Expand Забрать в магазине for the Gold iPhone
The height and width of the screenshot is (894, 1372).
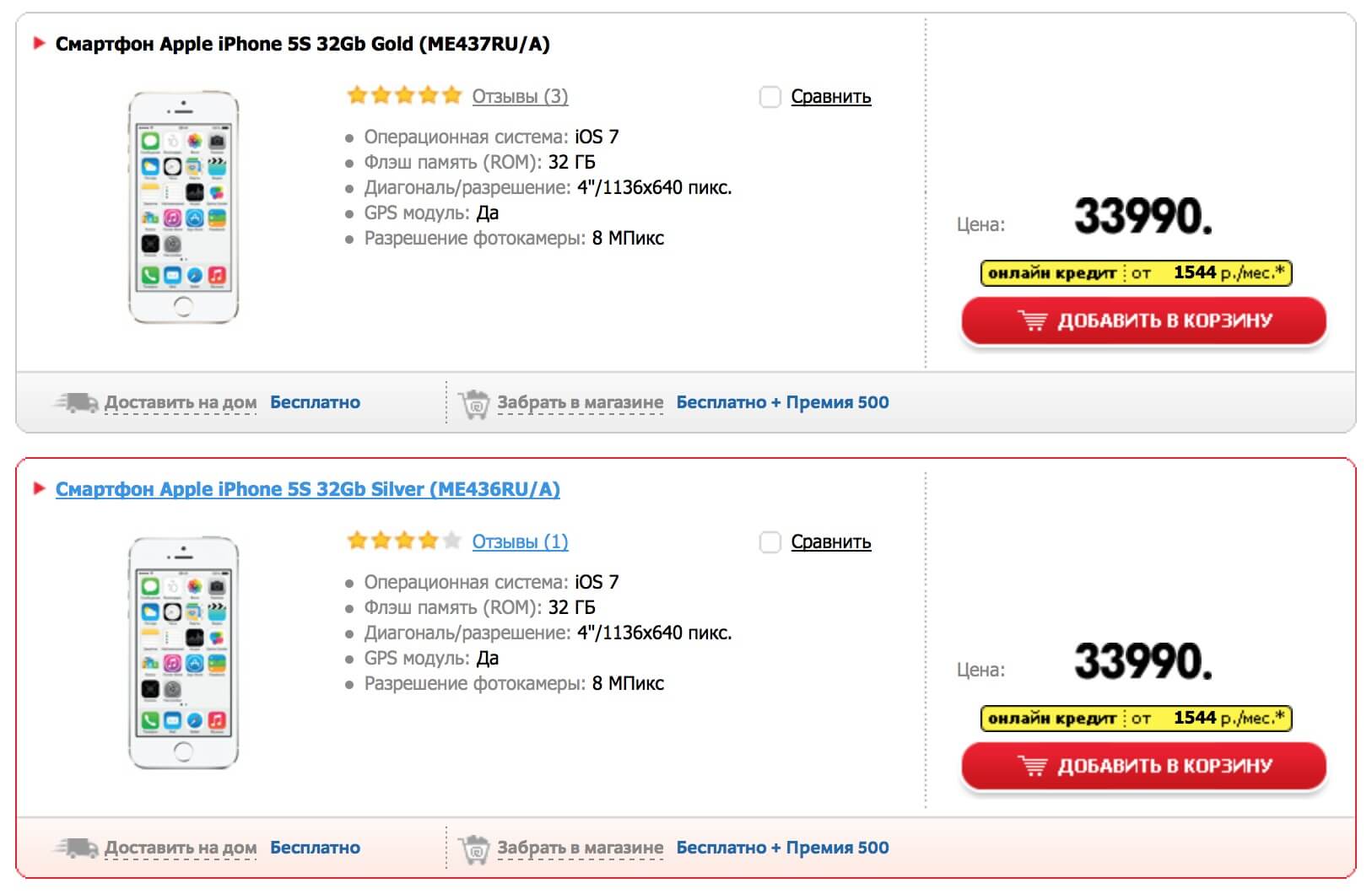(580, 402)
